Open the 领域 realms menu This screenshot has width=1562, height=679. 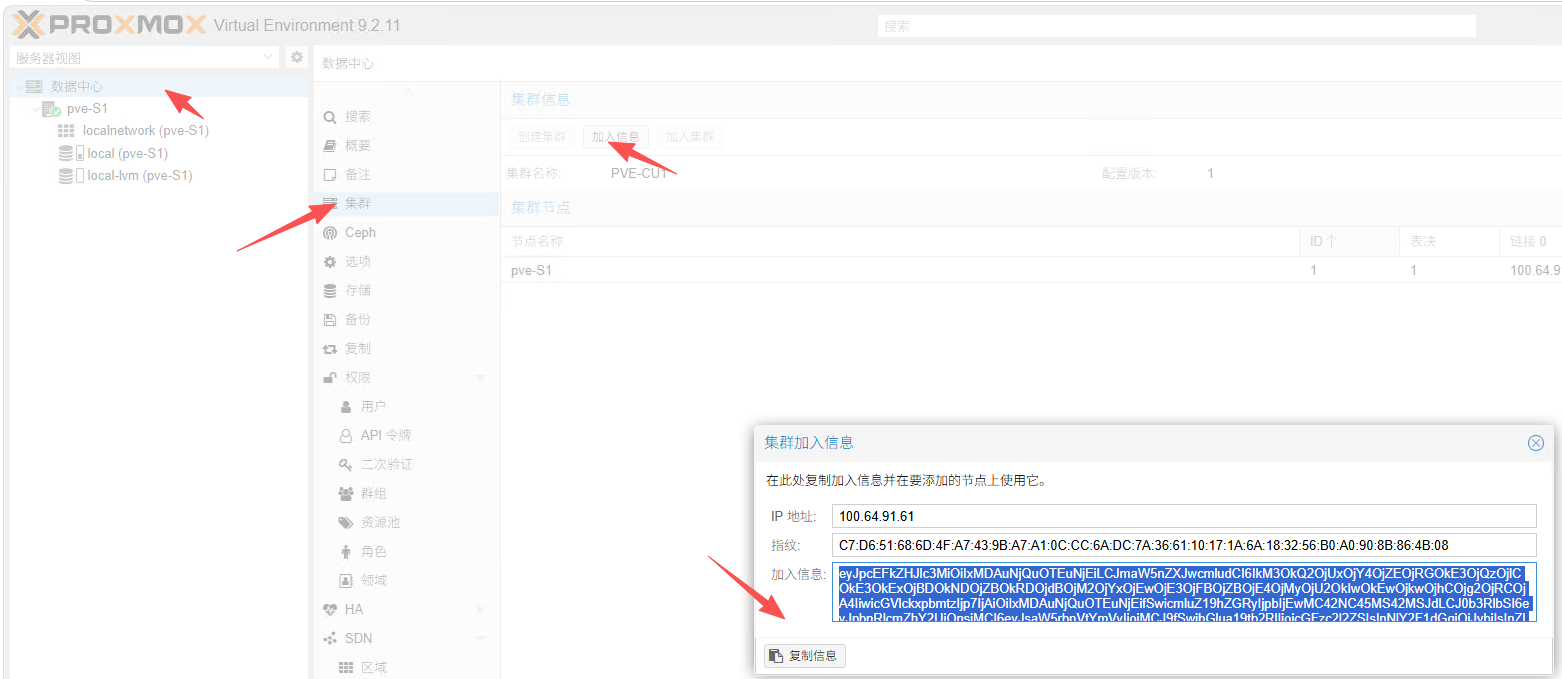(x=373, y=581)
